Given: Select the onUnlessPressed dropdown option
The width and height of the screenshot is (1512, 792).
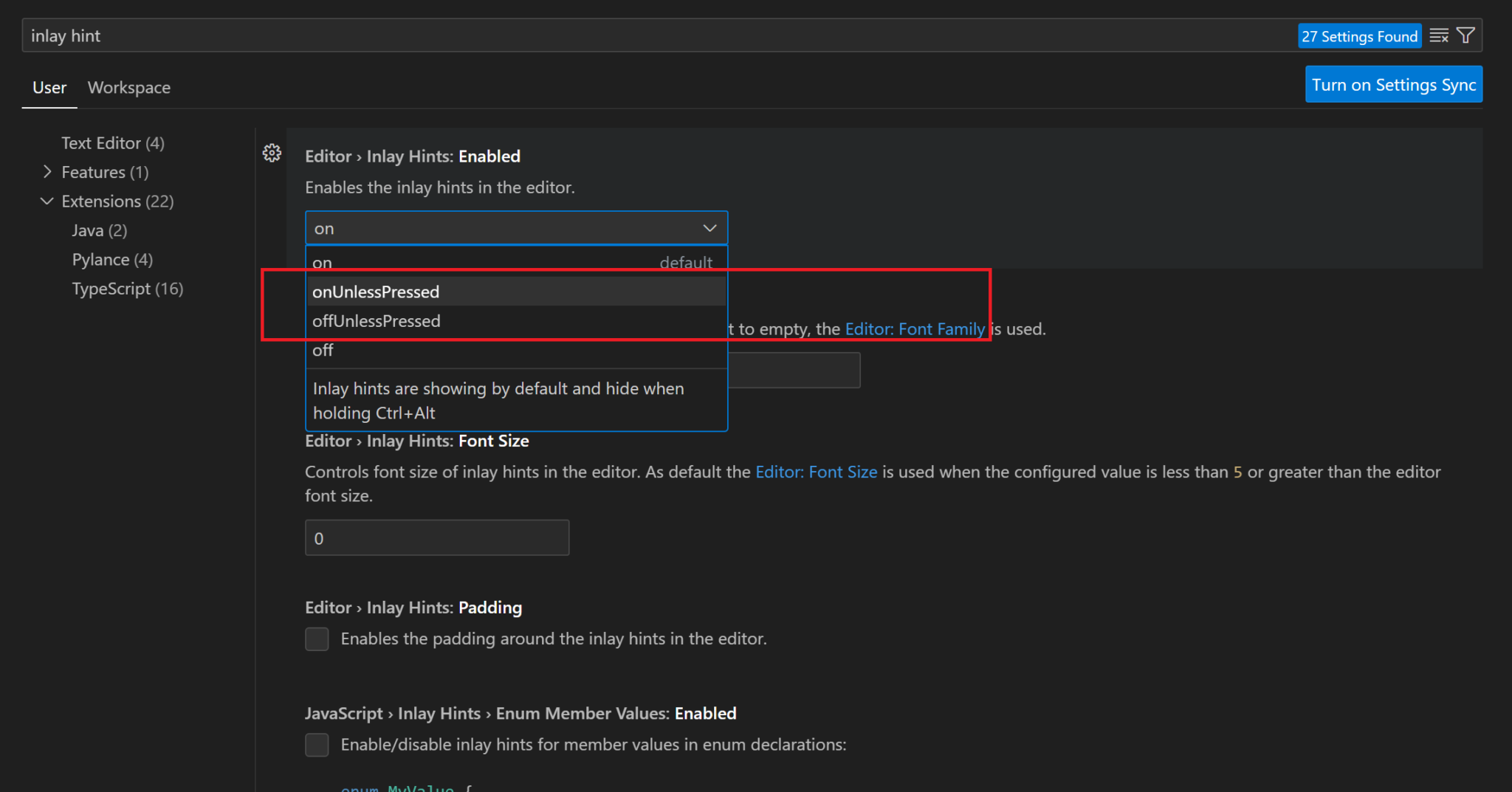Looking at the screenshot, I should (x=375, y=291).
